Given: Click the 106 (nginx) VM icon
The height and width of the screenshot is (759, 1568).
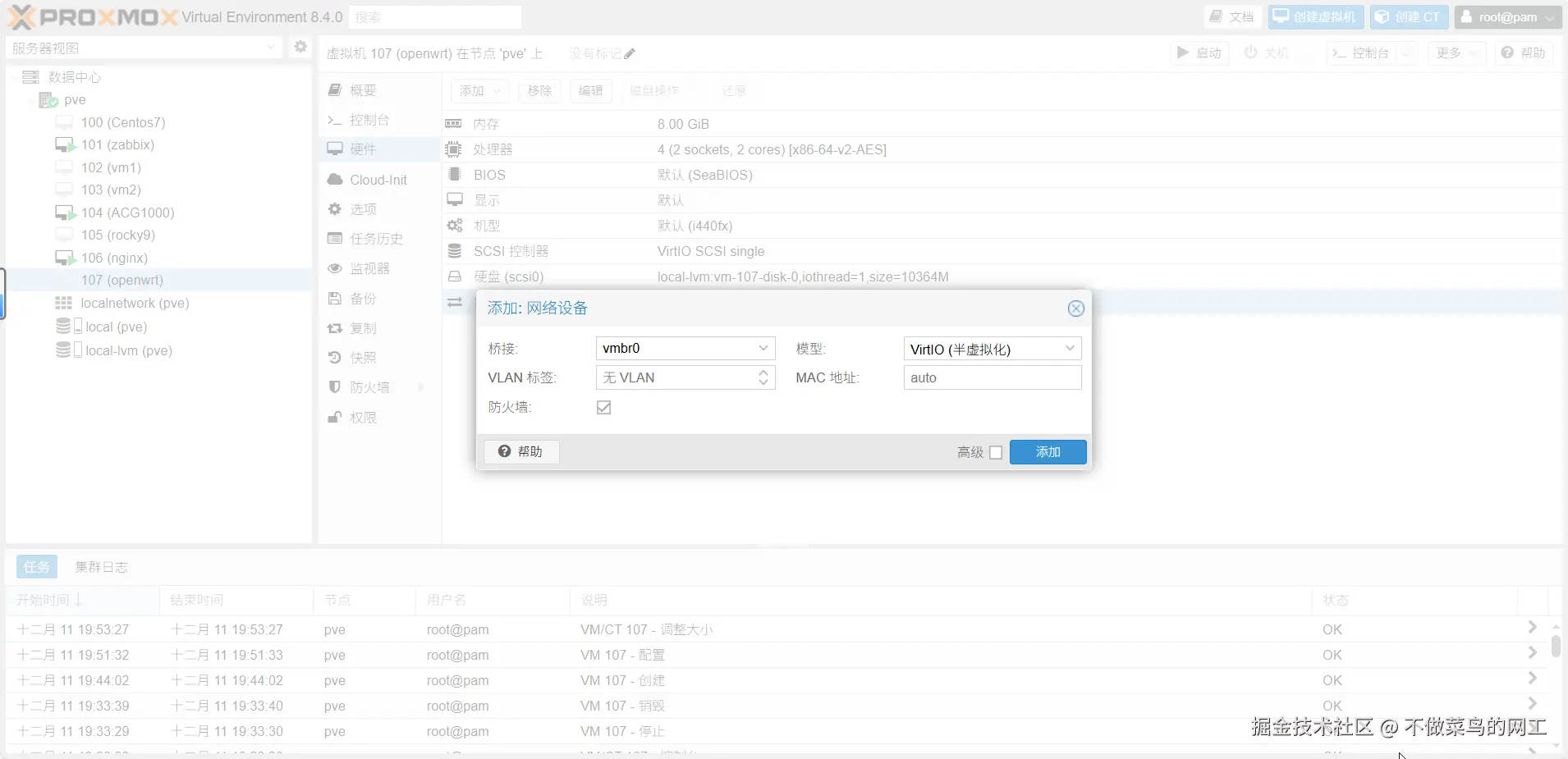Looking at the screenshot, I should coord(66,258).
